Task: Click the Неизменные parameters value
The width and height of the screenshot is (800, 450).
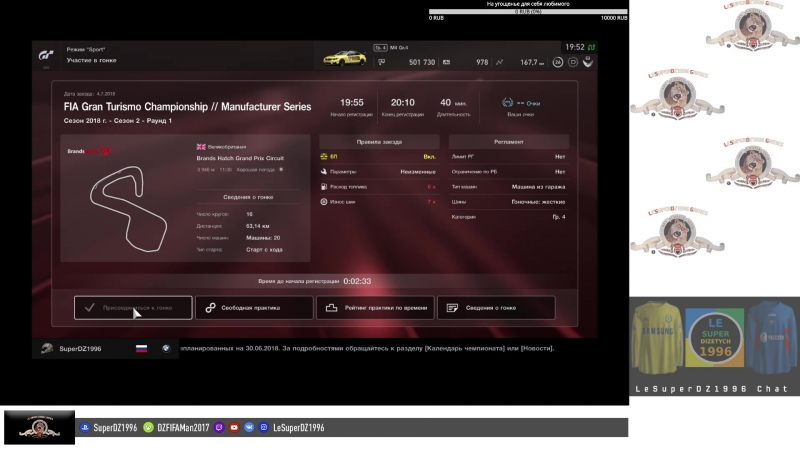Action: (x=418, y=172)
